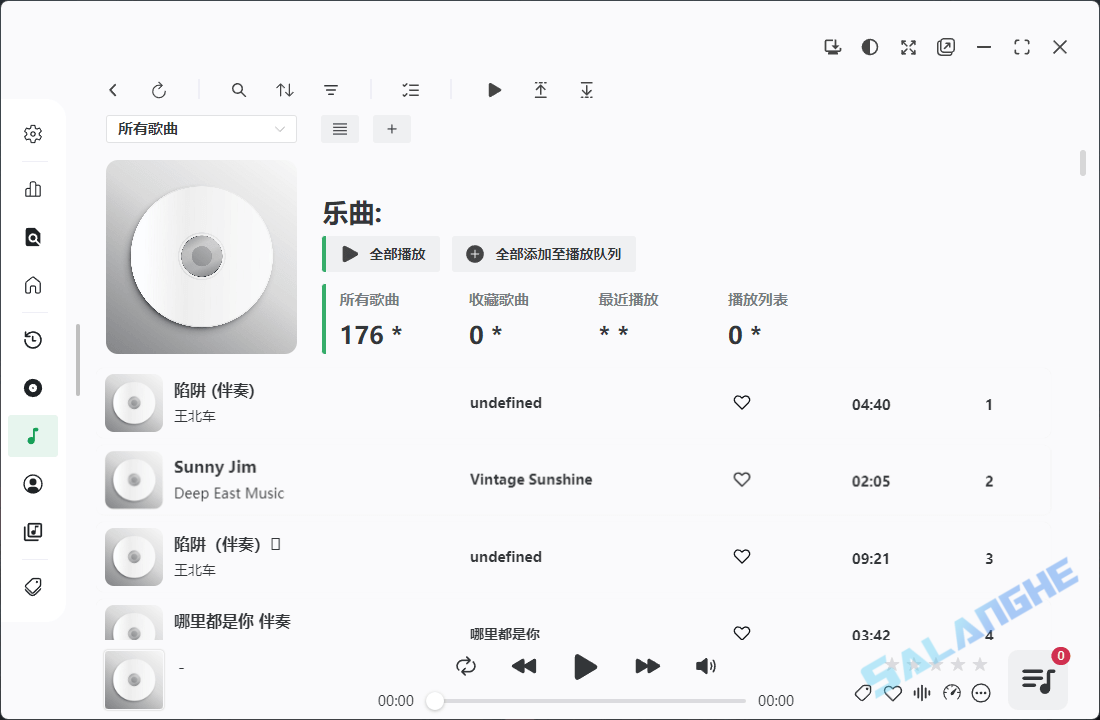This screenshot has width=1100, height=720.
Task: Select the home icon in the sidebar
Action: click(33, 285)
